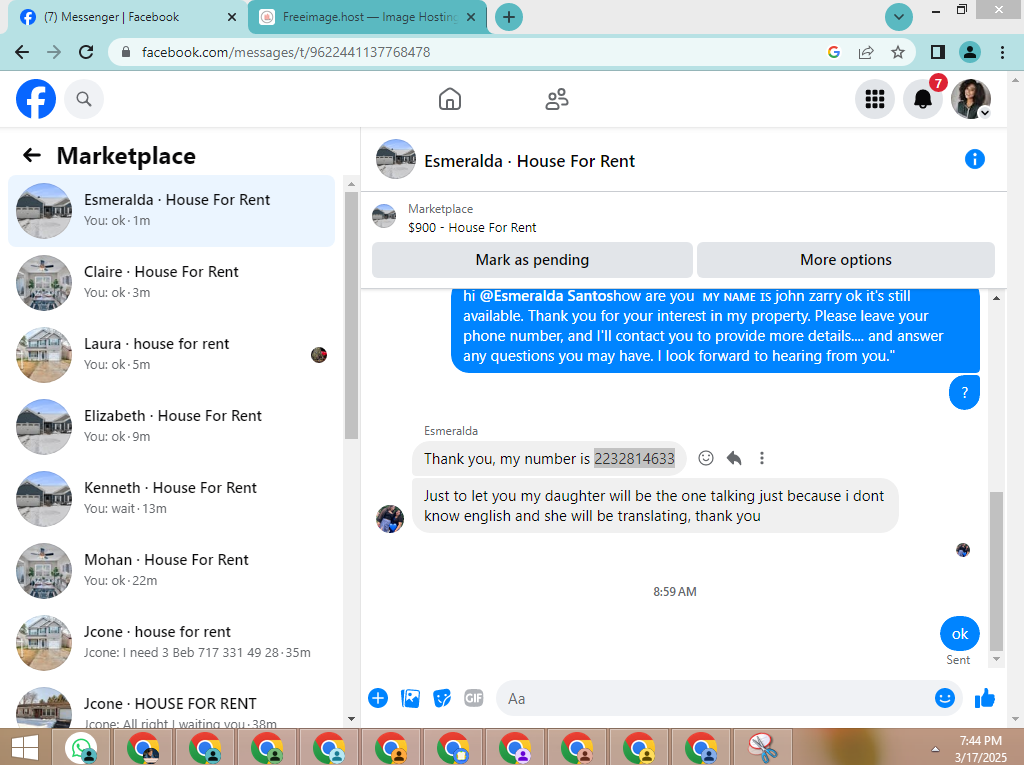
Task: Open the Facebook menu grid icon
Action: click(874, 99)
